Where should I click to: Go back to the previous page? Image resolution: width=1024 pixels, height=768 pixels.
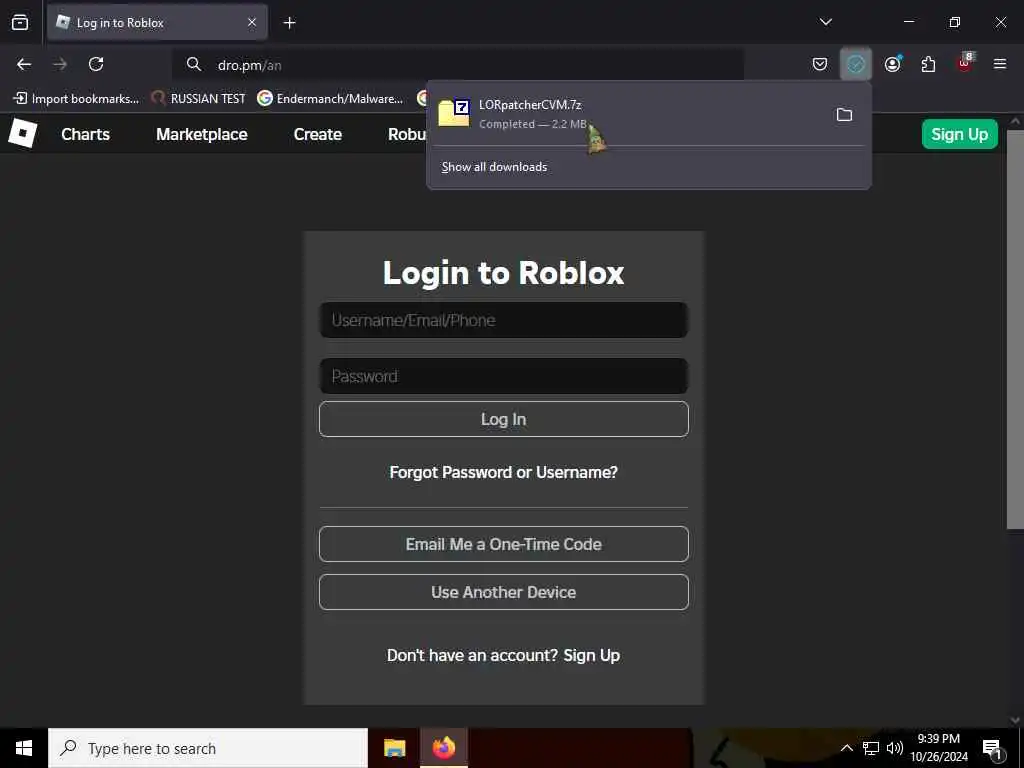[x=24, y=64]
